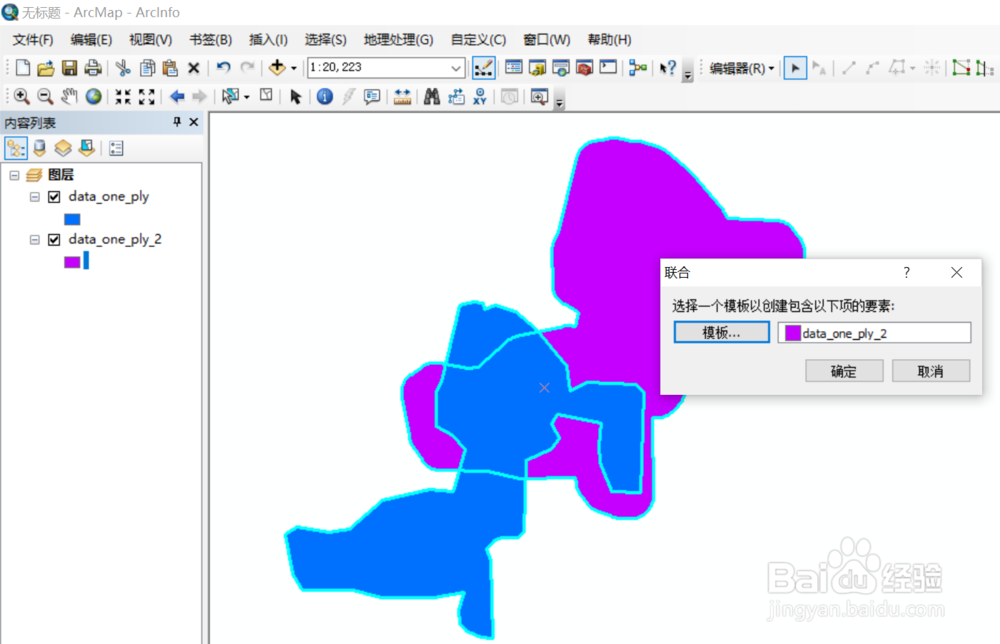Select the Measure ruler tool
This screenshot has width=1000, height=644.
[x=402, y=97]
